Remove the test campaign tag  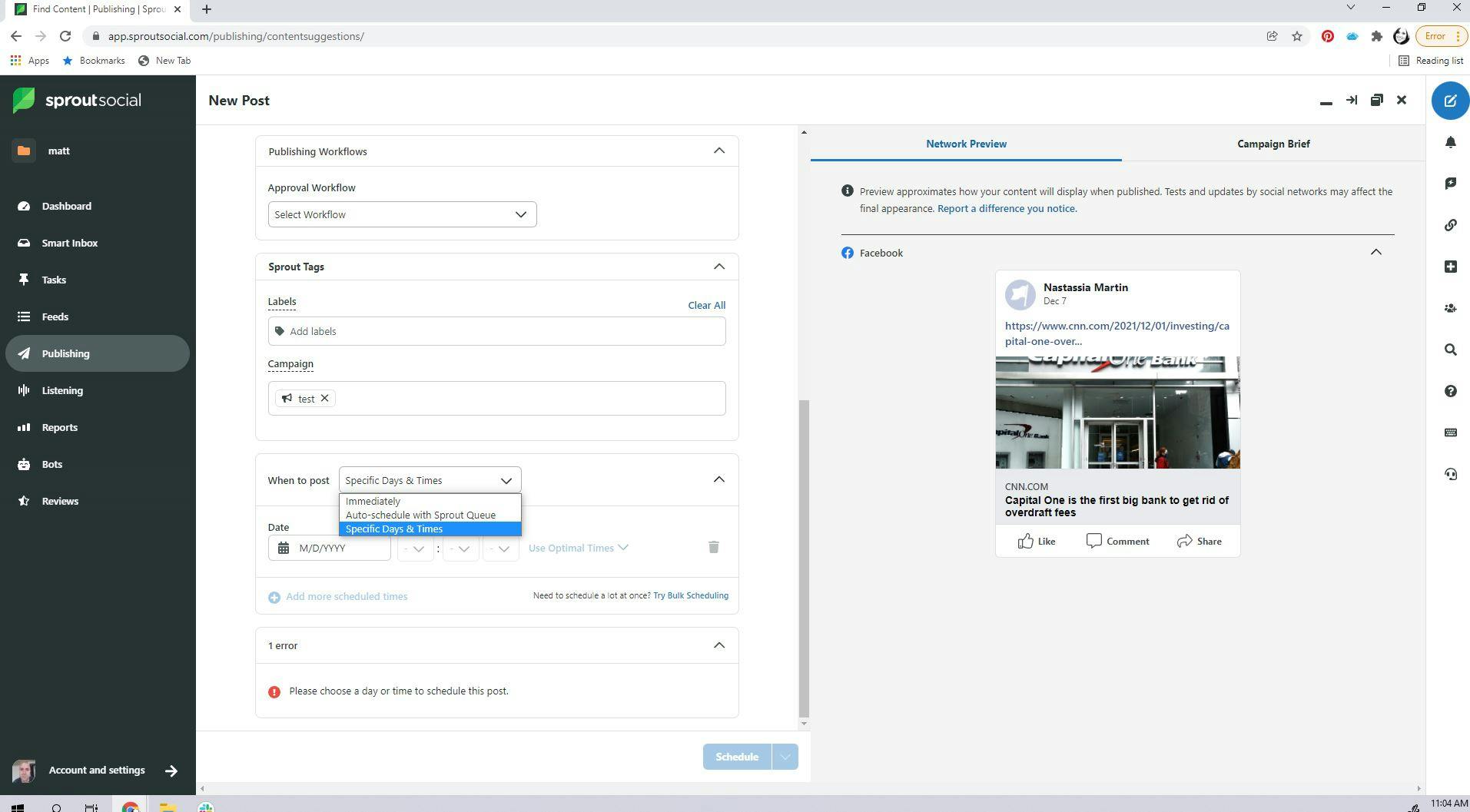(324, 398)
